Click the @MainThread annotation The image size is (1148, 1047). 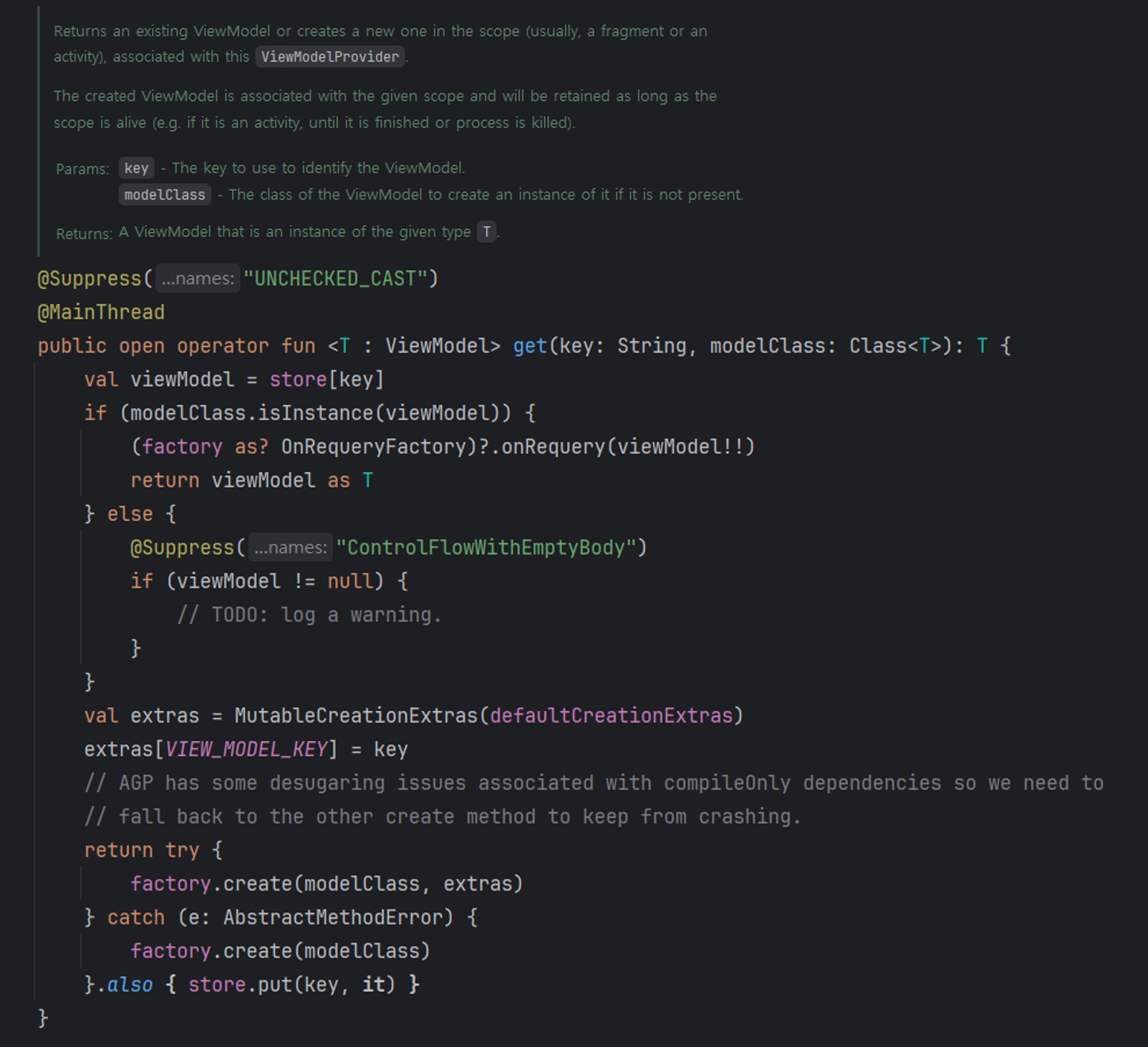101,312
